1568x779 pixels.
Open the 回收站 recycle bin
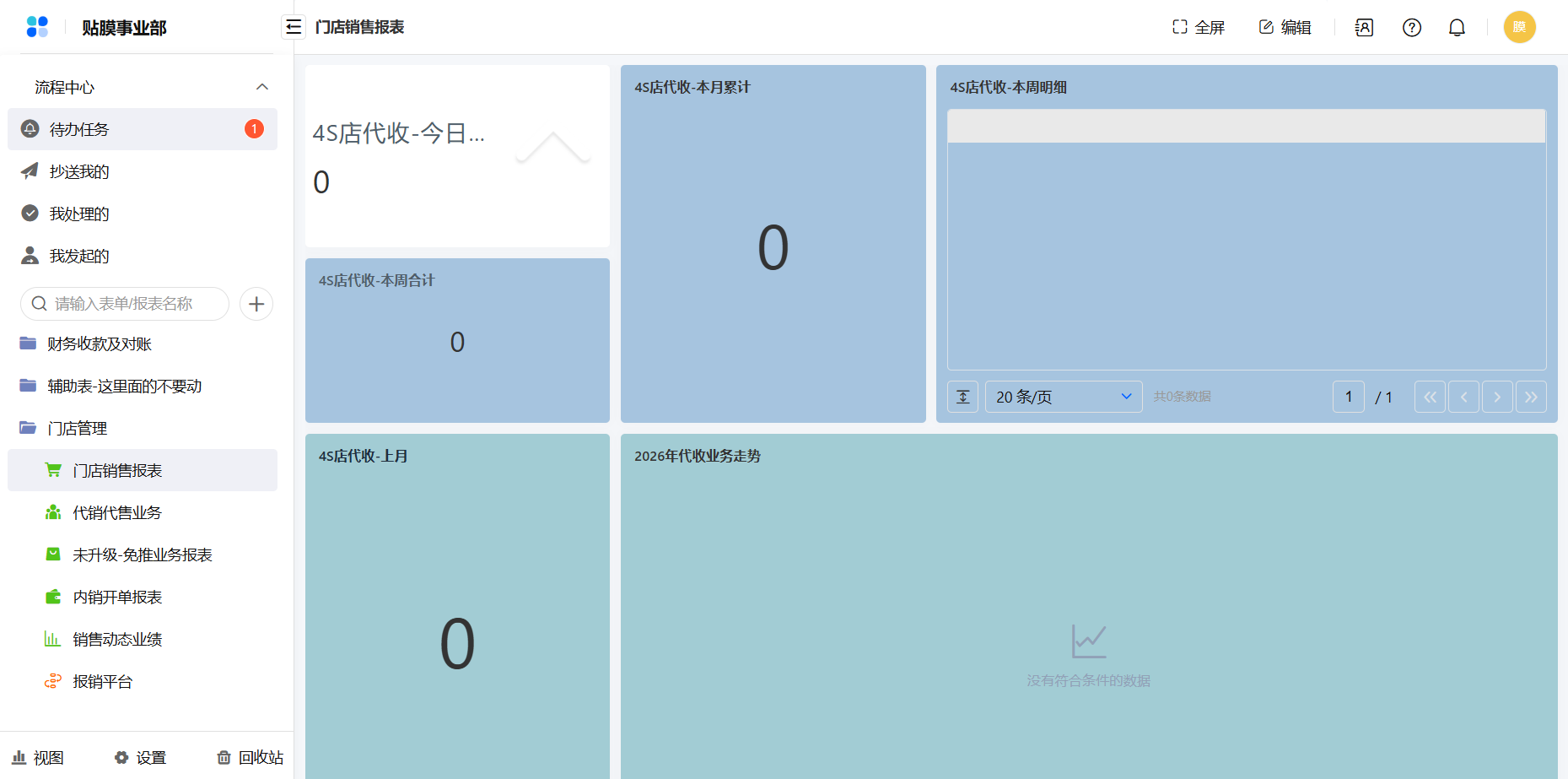[250, 757]
